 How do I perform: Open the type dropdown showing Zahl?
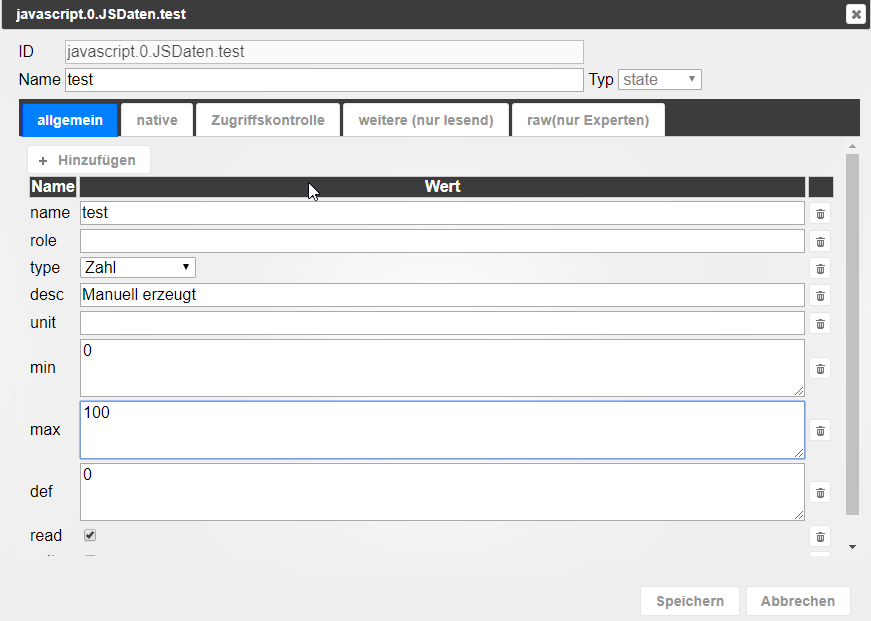point(138,268)
